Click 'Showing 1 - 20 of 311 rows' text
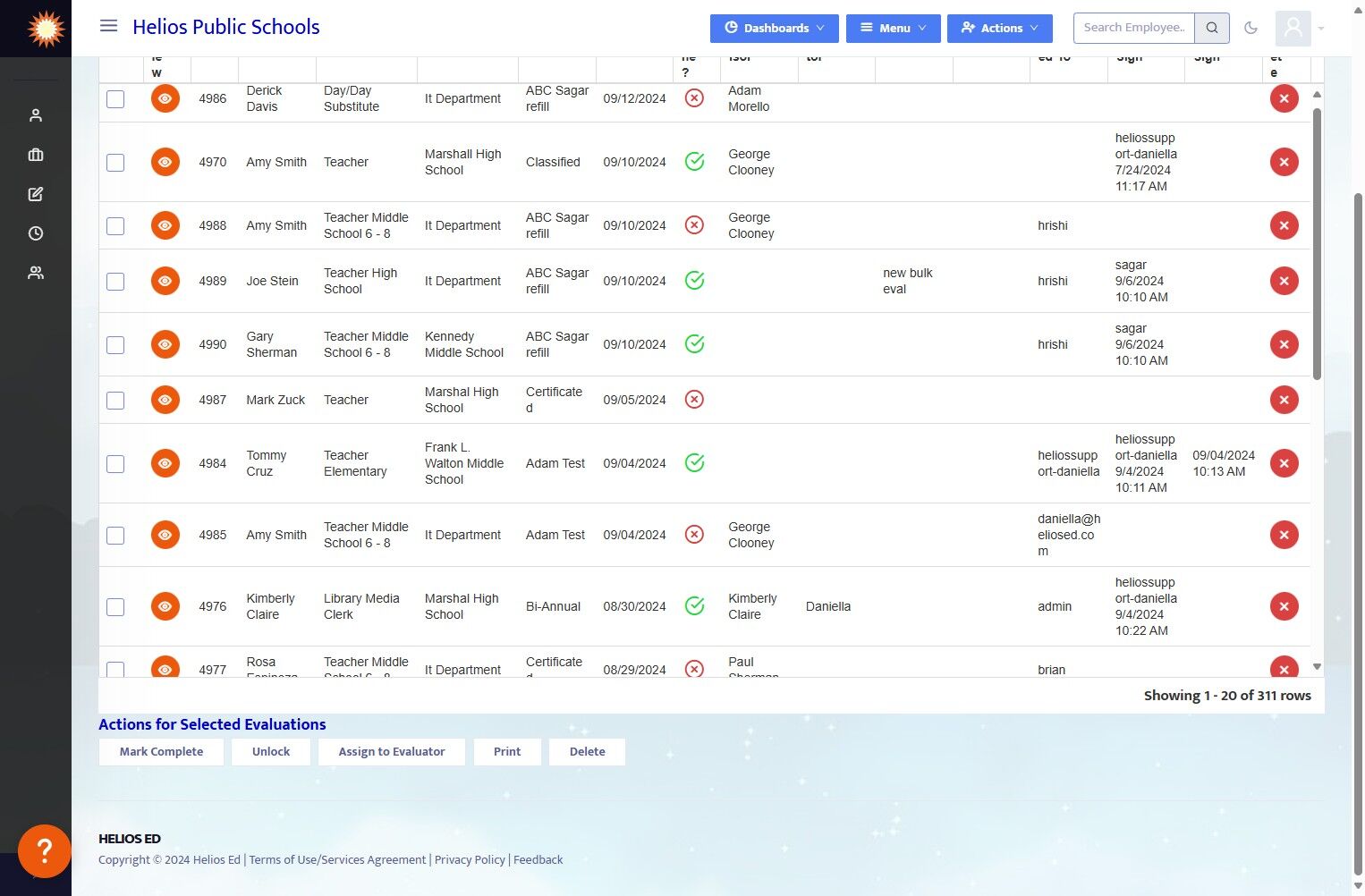The width and height of the screenshot is (1365, 896). (1227, 696)
